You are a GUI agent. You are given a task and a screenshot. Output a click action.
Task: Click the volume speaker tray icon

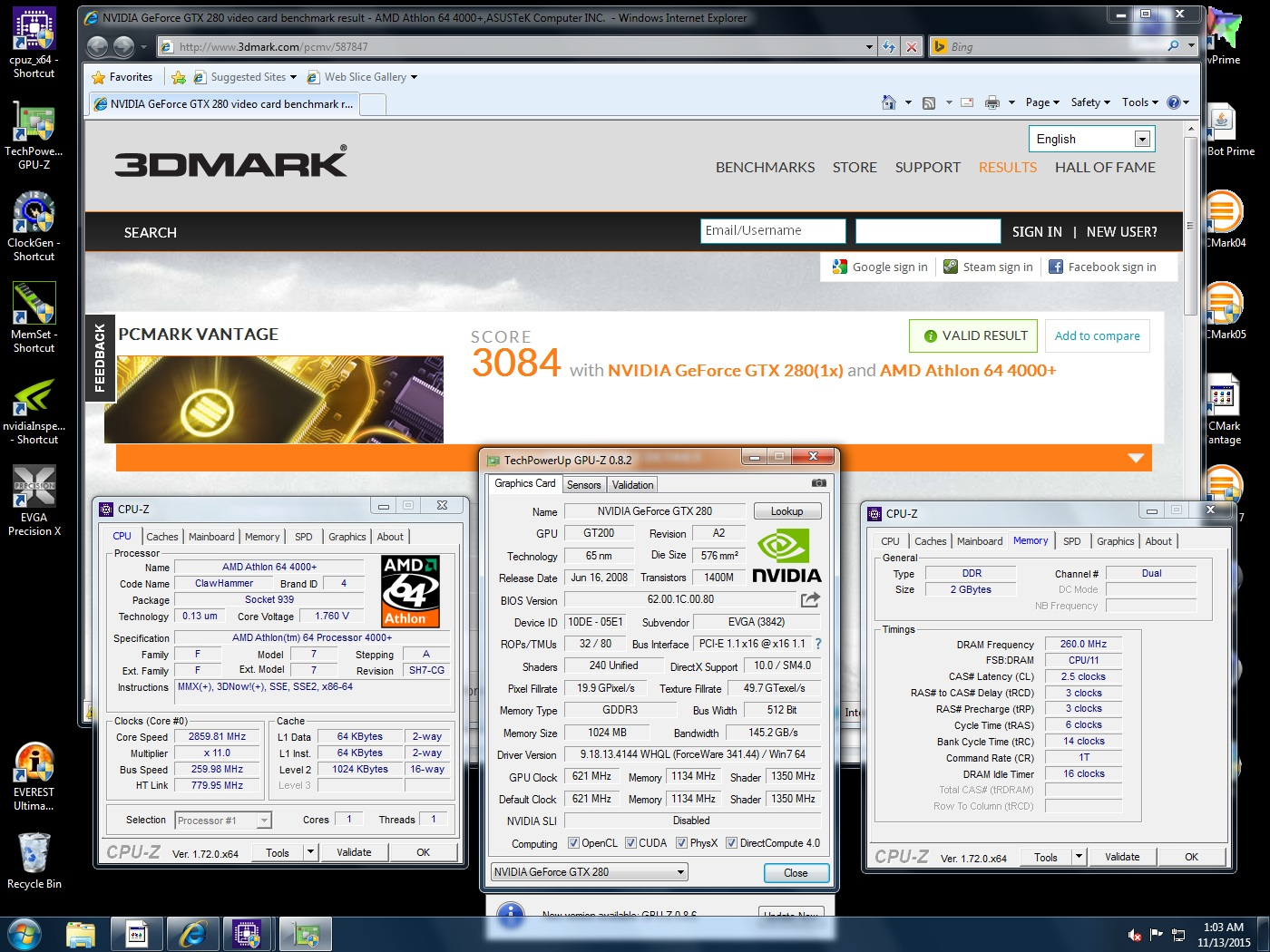(1134, 935)
